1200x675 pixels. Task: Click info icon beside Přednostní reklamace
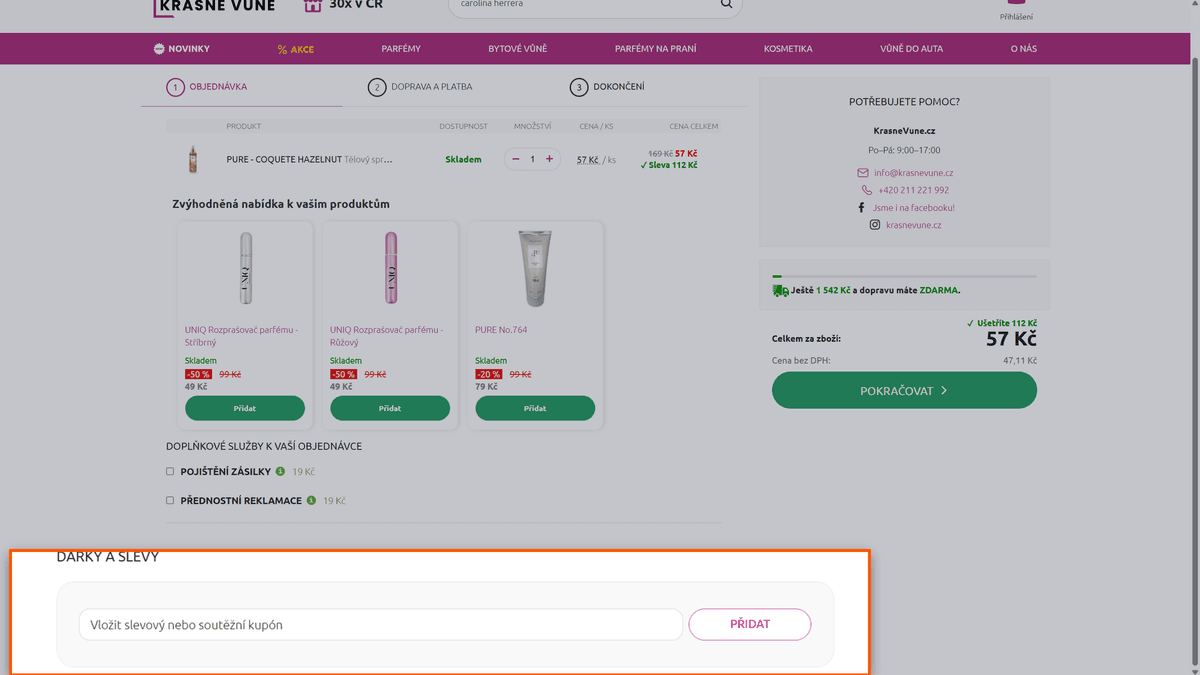[312, 500]
